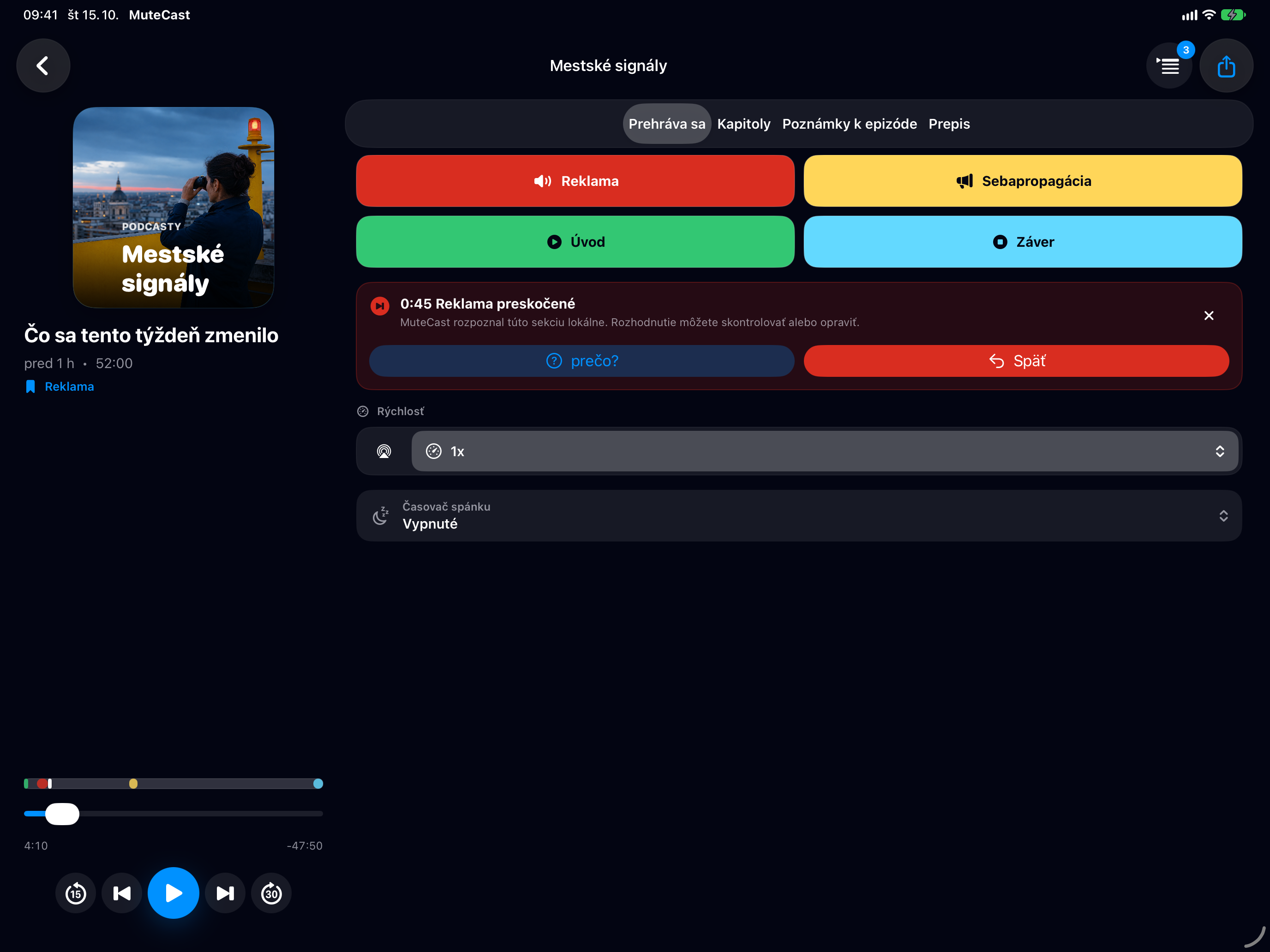Screen dimensions: 1270x952
Task: Skip back 15 seconds
Action: (76, 893)
